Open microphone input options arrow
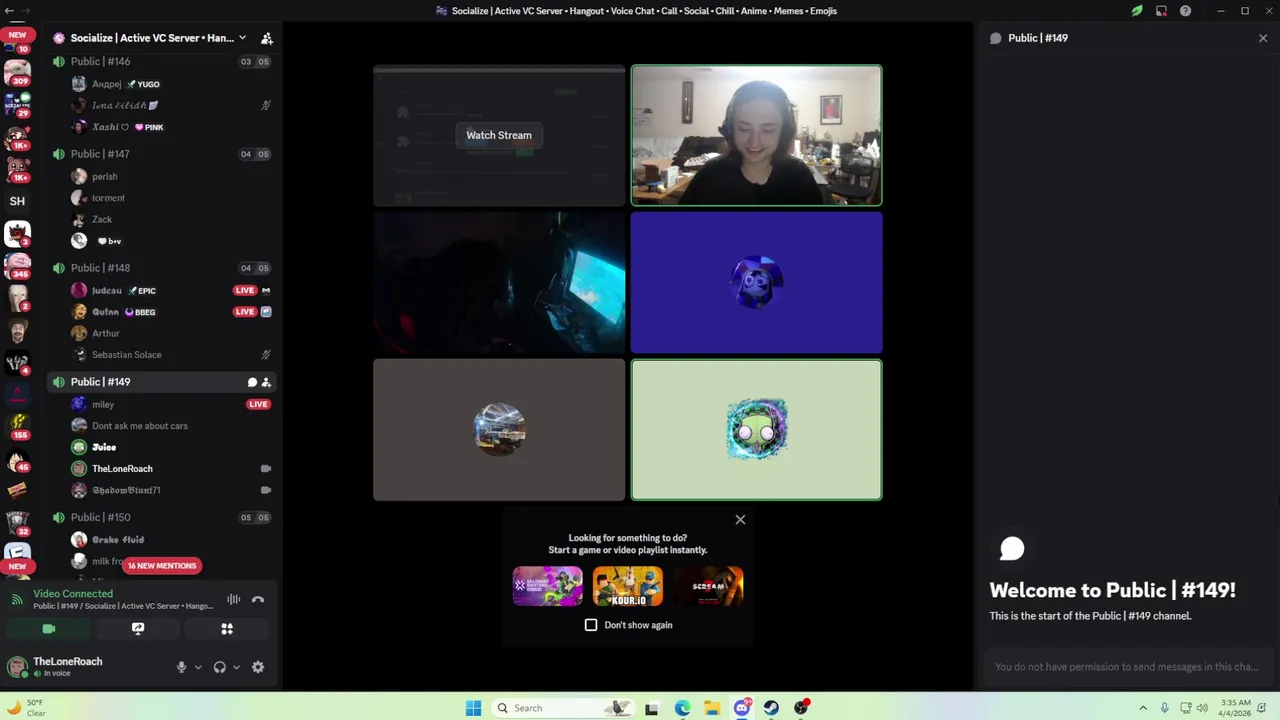 pyautogui.click(x=198, y=667)
